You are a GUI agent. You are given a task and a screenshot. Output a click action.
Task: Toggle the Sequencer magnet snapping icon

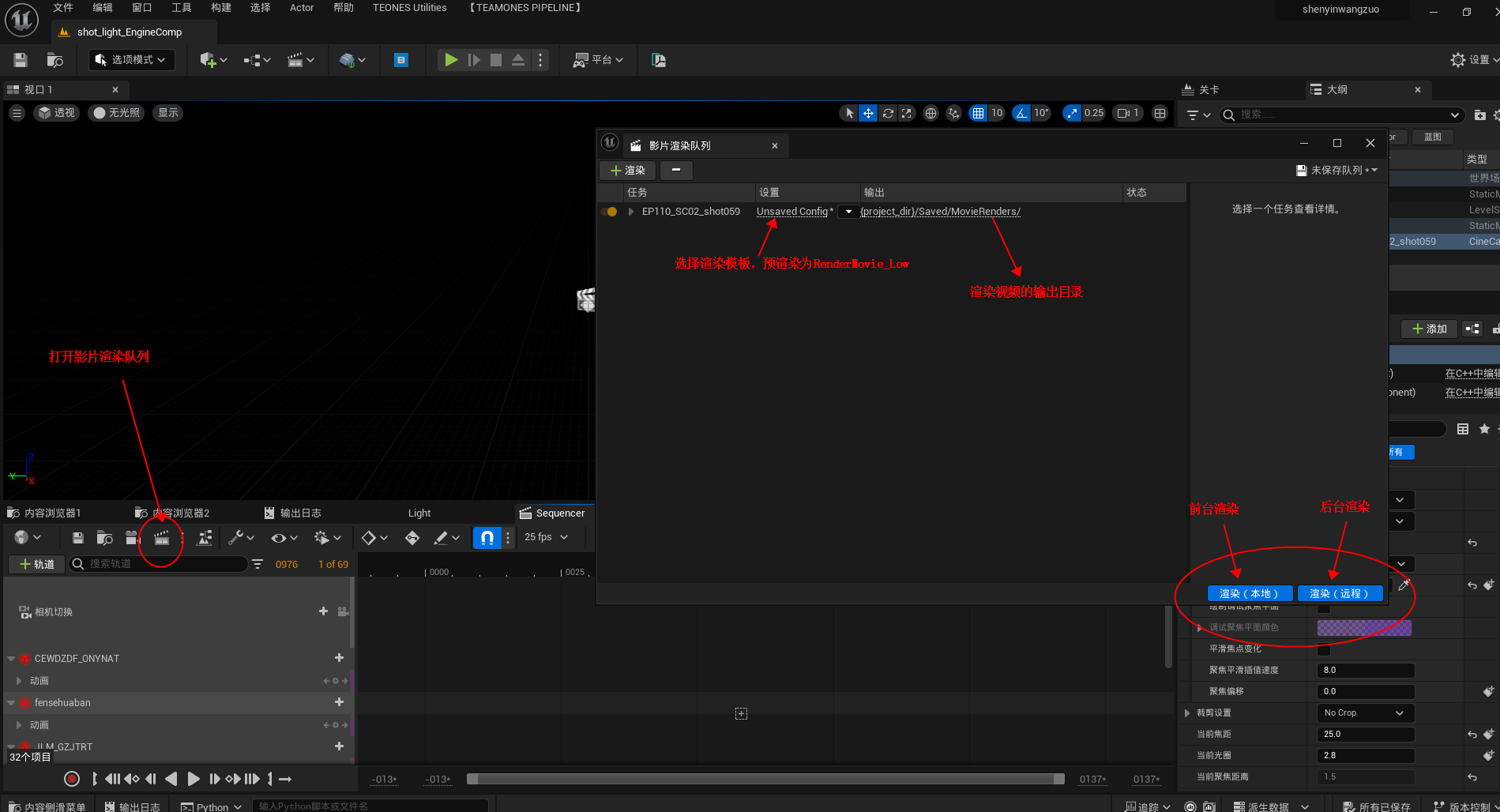coord(487,538)
